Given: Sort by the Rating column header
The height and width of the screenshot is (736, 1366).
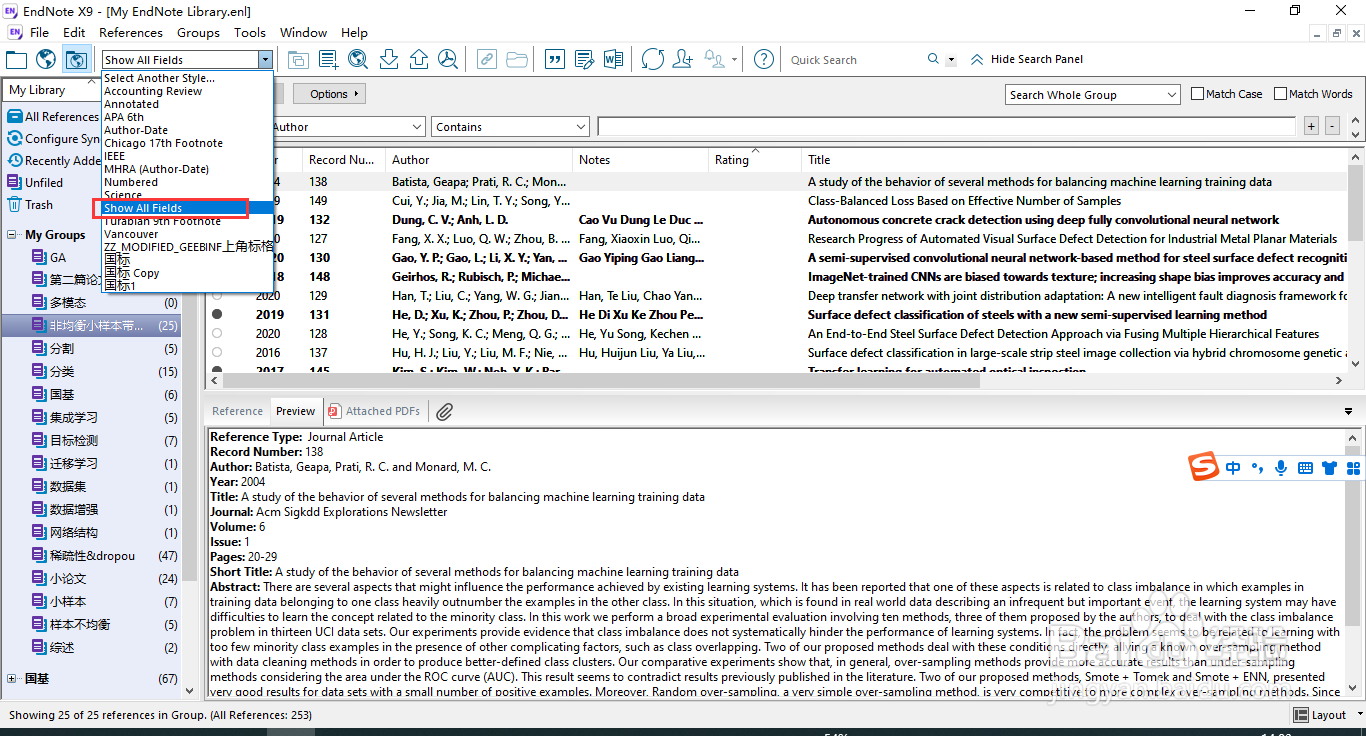Looking at the screenshot, I should 755,160.
